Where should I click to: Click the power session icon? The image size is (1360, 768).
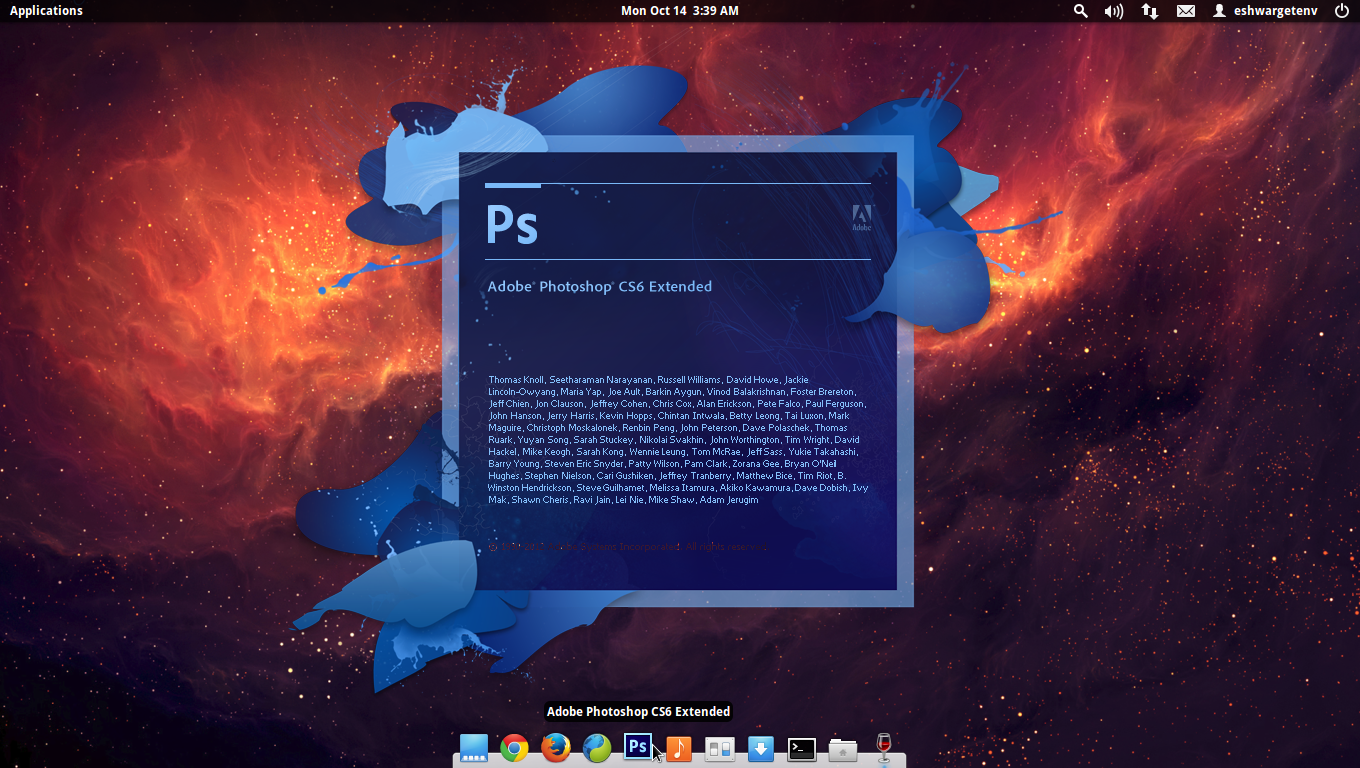coord(1341,11)
